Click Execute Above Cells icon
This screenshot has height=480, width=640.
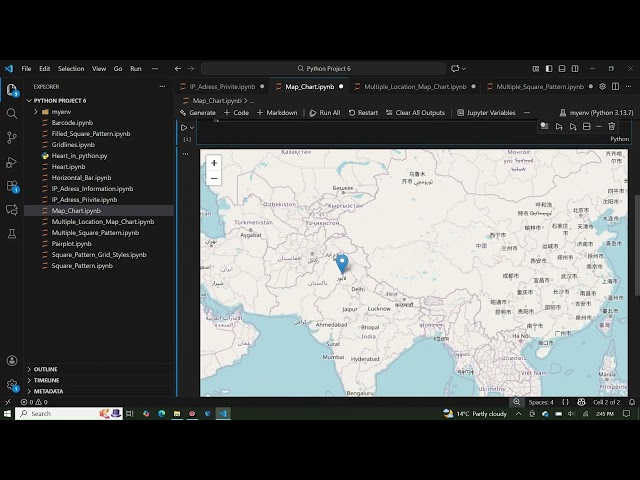tap(559, 127)
